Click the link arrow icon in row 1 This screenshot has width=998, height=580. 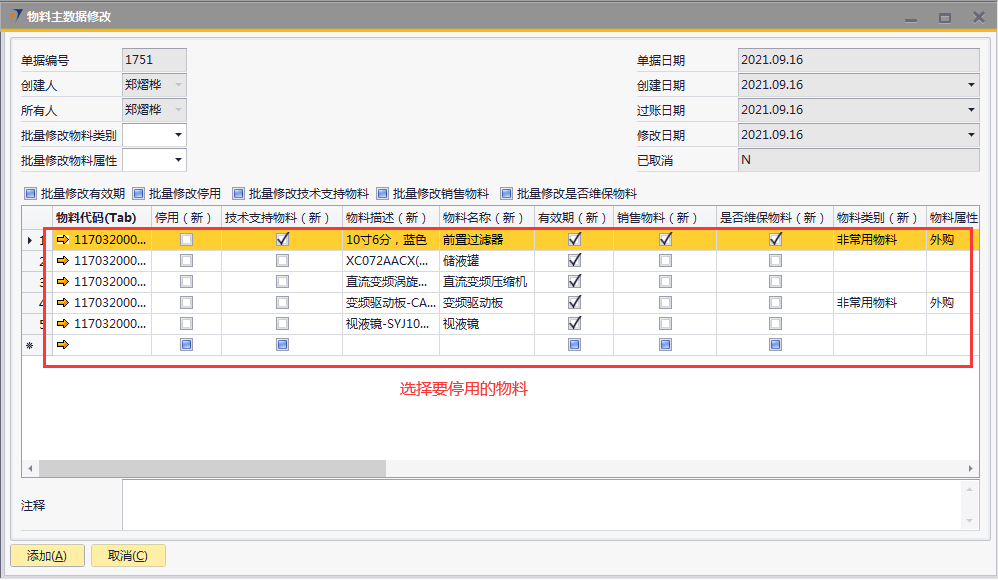click(x=63, y=240)
